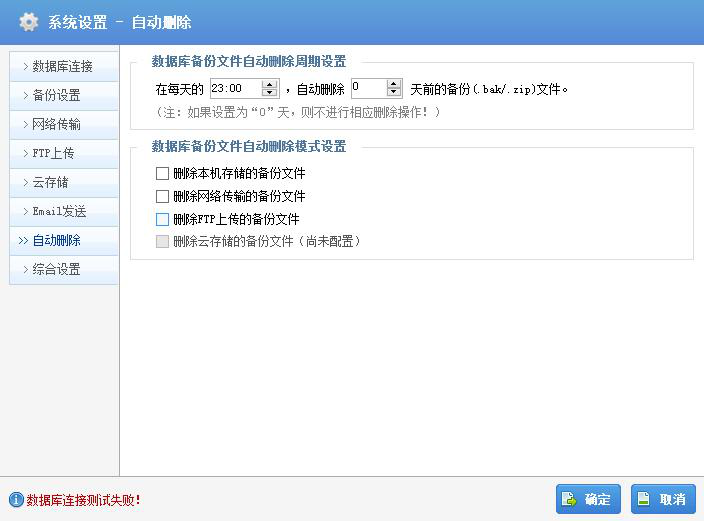Select 自动删除 in sidebar
The image size is (704, 521).
[64, 240]
